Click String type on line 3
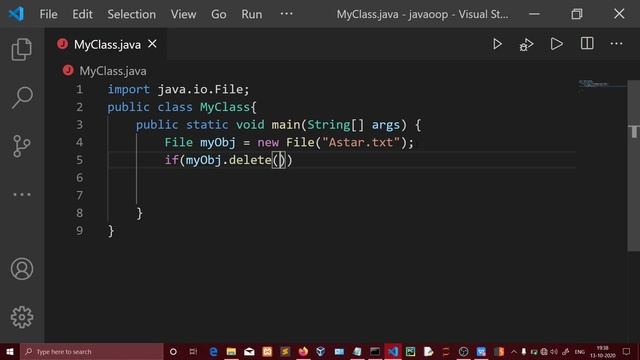 [329, 124]
